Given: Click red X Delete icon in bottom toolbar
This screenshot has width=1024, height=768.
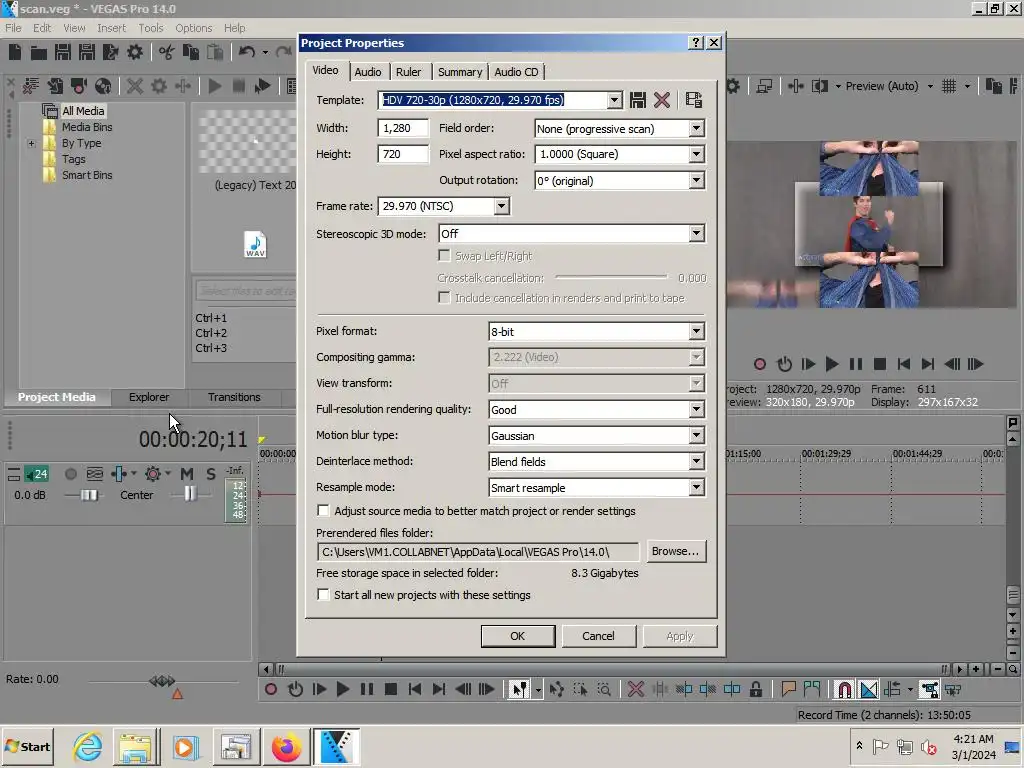Looking at the screenshot, I should pos(635,689).
